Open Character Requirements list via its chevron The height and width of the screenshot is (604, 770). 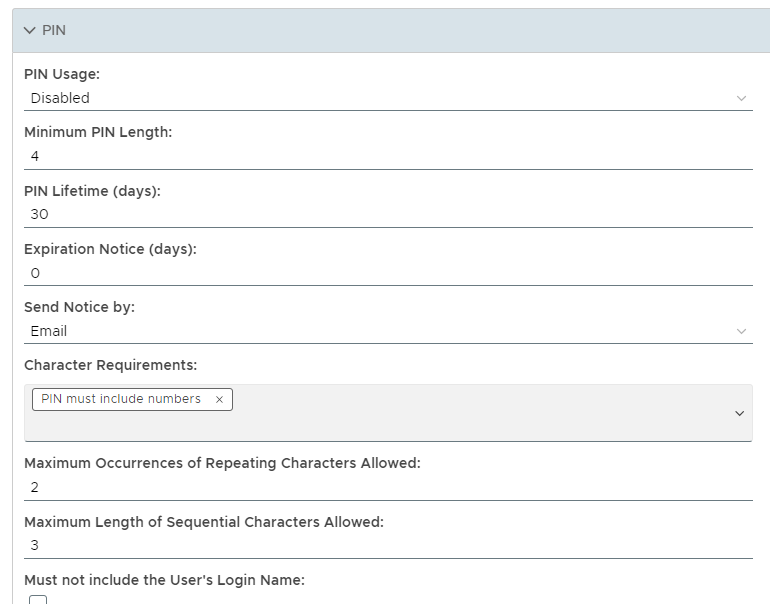740,413
